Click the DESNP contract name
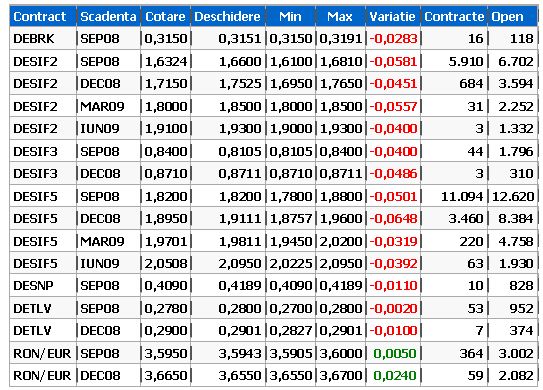The width and height of the screenshot is (543, 390). click(x=33, y=286)
